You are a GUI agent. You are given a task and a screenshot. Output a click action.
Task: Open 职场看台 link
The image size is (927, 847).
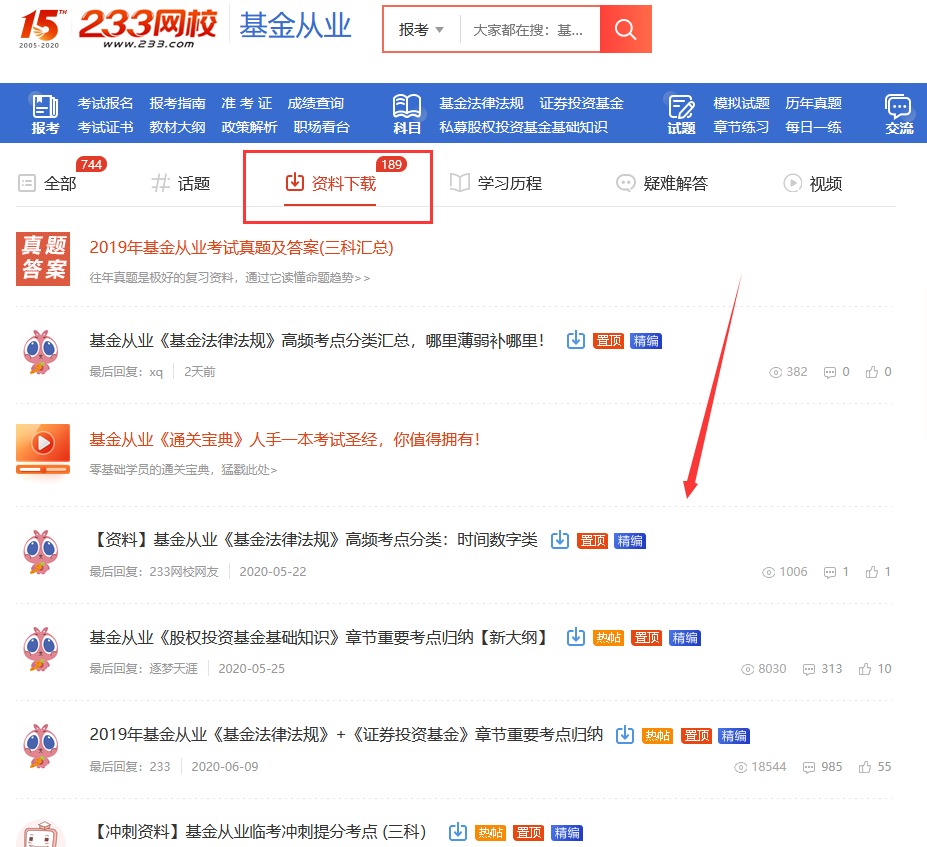coord(322,127)
